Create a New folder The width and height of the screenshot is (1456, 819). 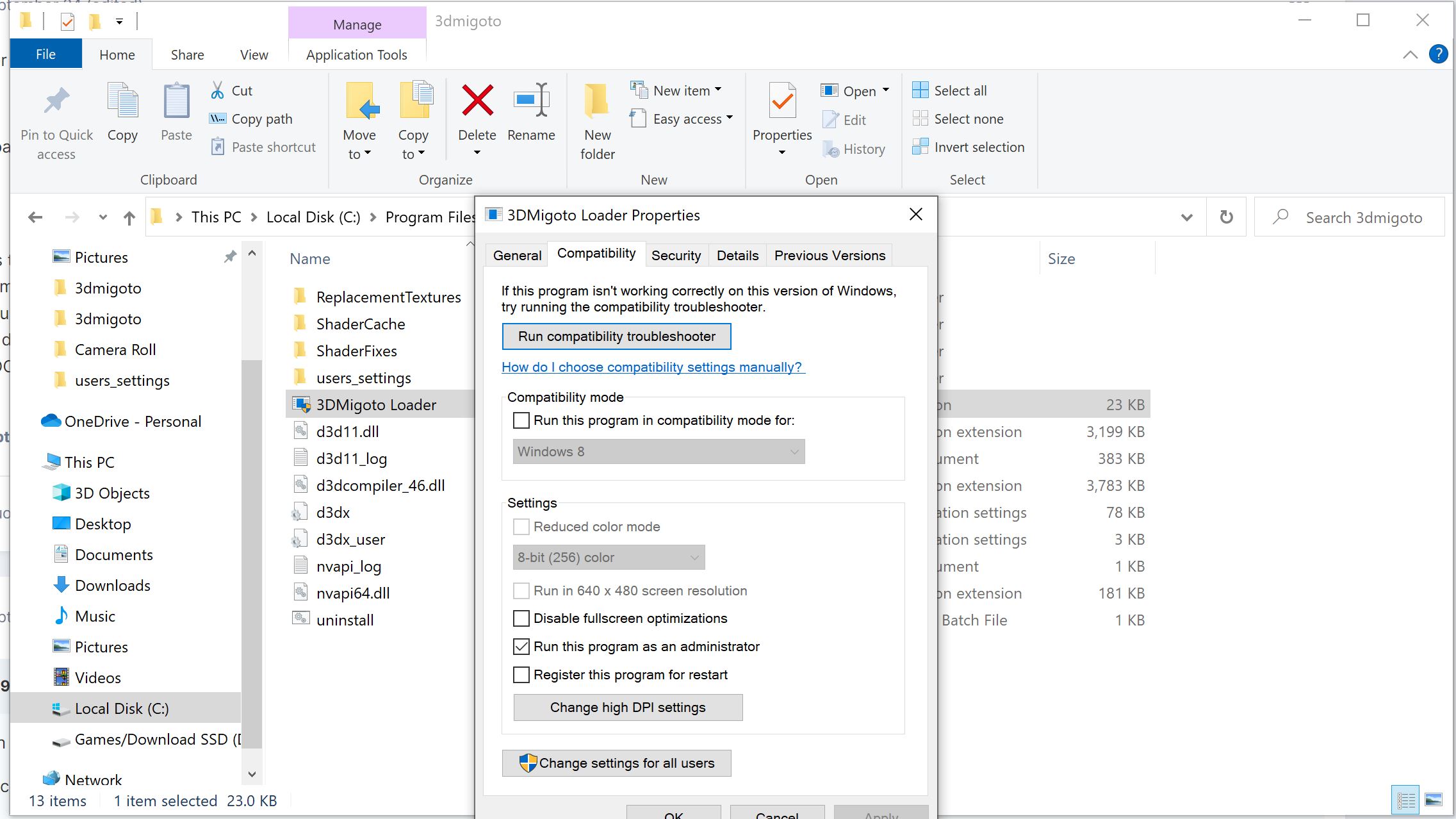tap(597, 122)
